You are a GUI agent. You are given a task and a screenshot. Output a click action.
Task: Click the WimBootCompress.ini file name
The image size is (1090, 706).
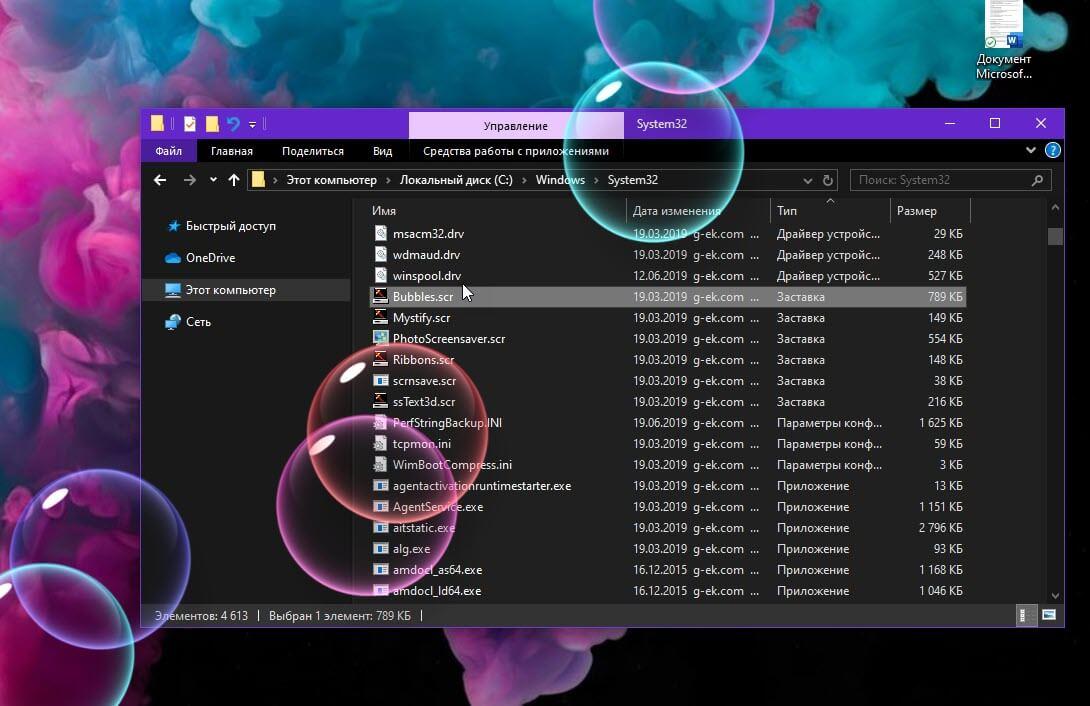(452, 465)
